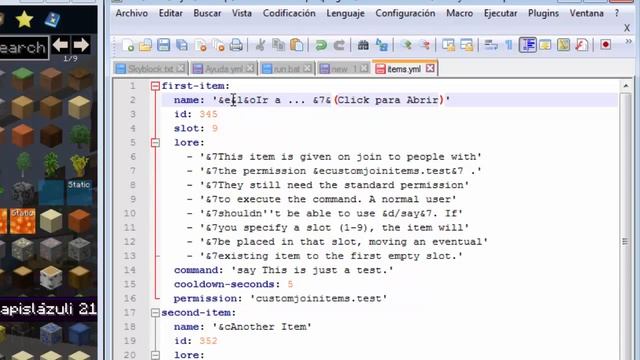
Task: Open the Plugins menu
Action: 543,13
